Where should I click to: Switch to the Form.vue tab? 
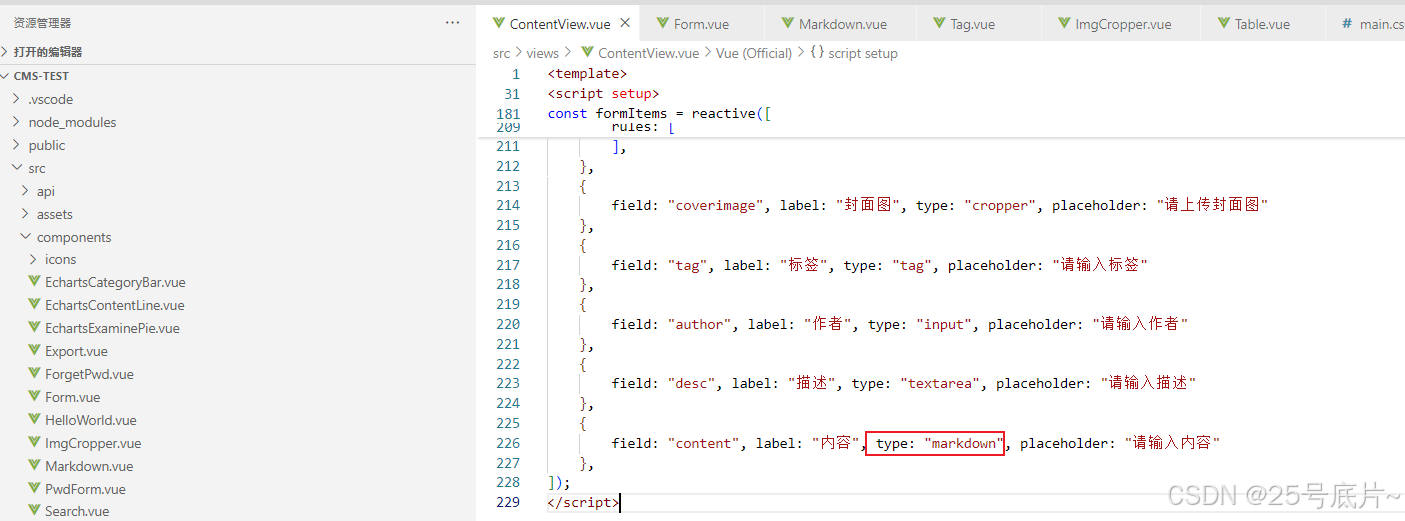click(x=701, y=24)
